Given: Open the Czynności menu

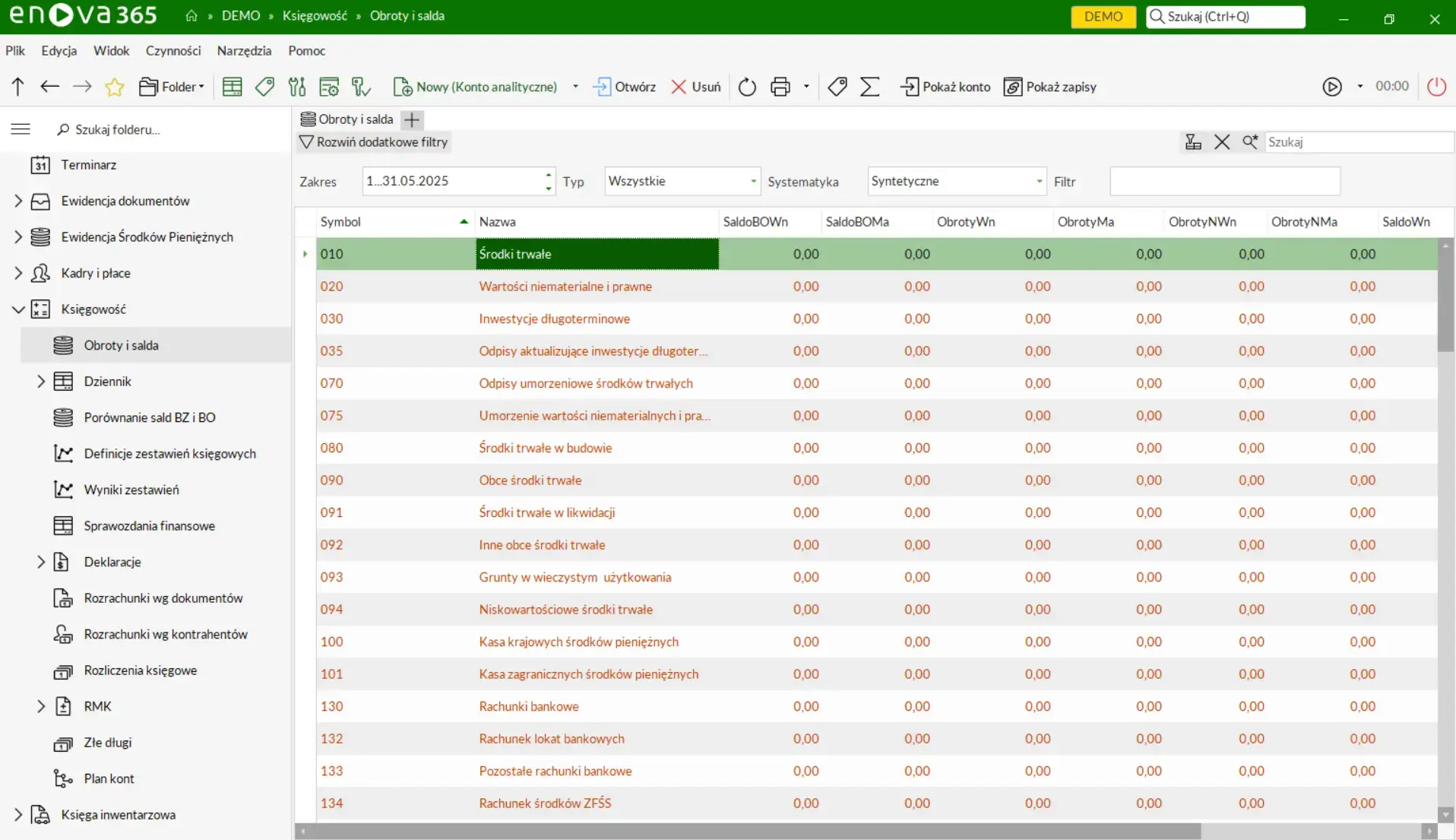Looking at the screenshot, I should 173,51.
